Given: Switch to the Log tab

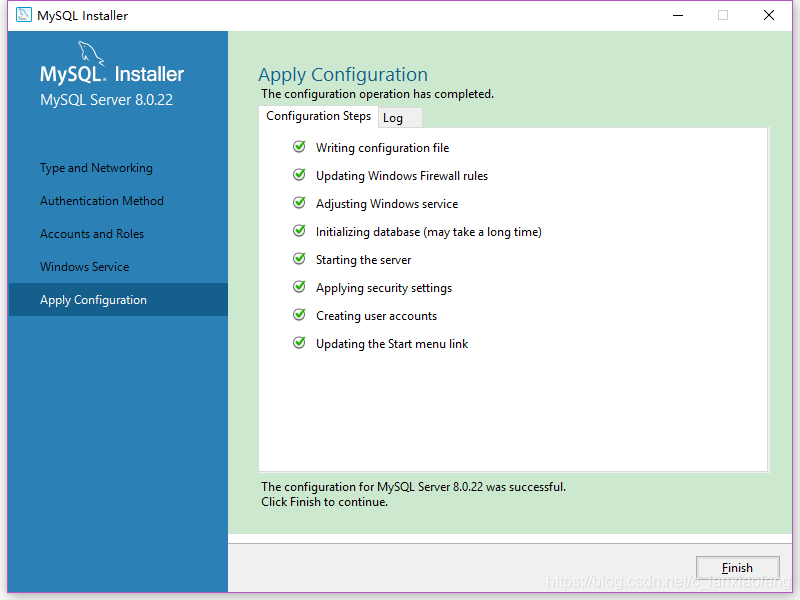Looking at the screenshot, I should click(393, 118).
